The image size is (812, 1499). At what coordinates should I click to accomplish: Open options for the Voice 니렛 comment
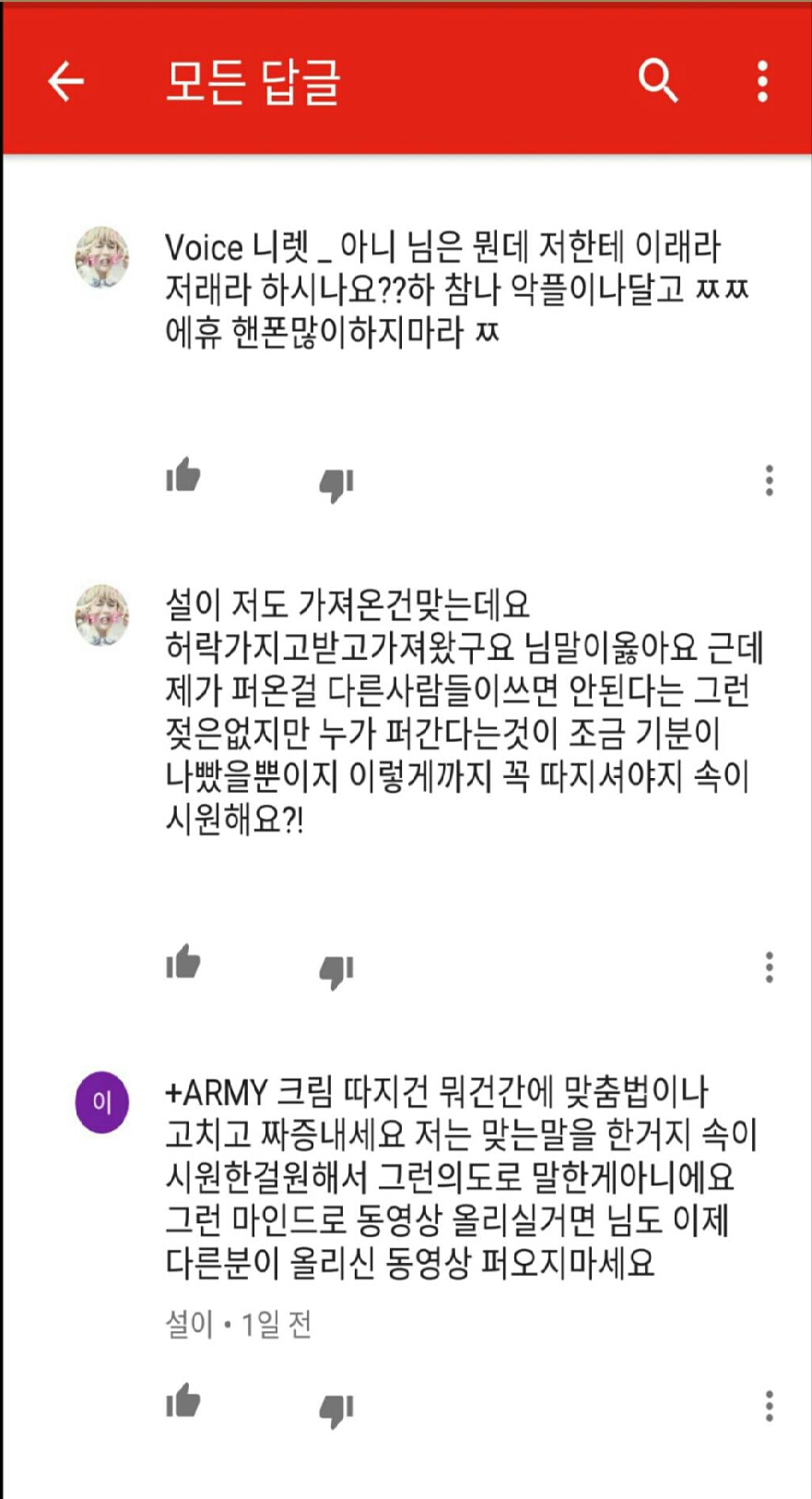tap(769, 480)
